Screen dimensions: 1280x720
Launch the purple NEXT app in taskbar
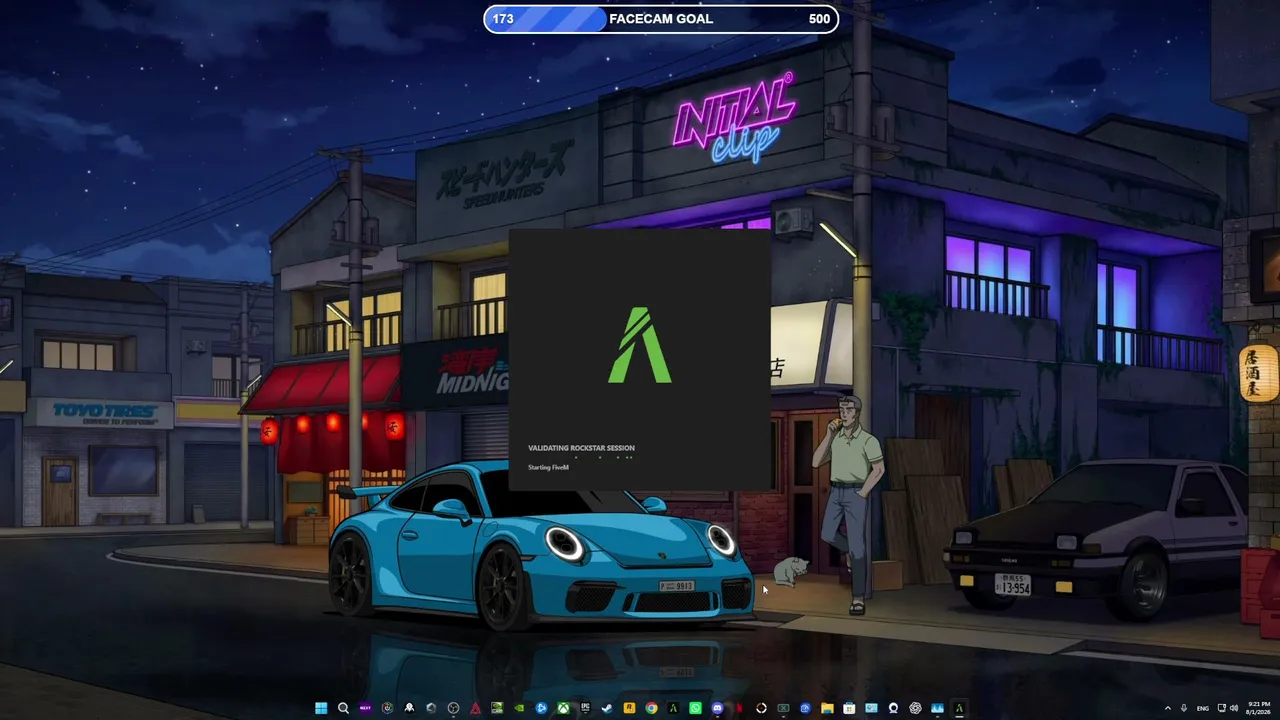(x=365, y=708)
